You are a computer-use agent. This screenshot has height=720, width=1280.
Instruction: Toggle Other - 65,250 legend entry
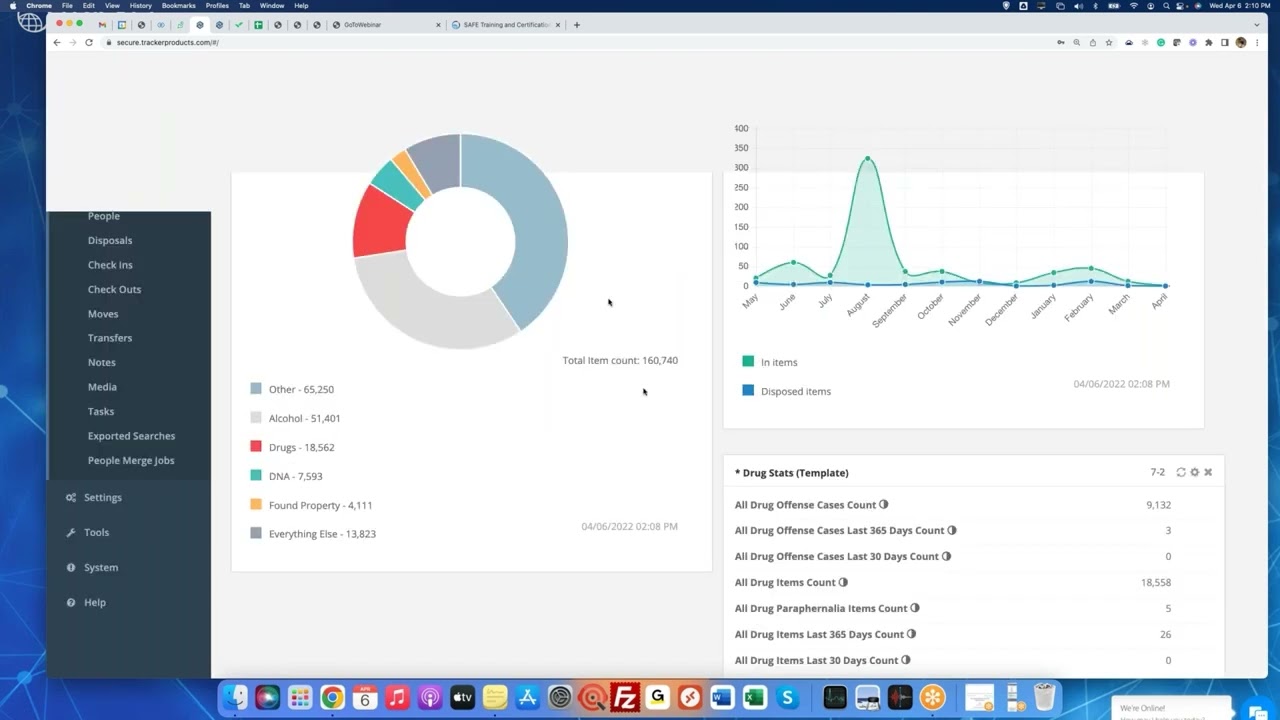click(x=292, y=389)
